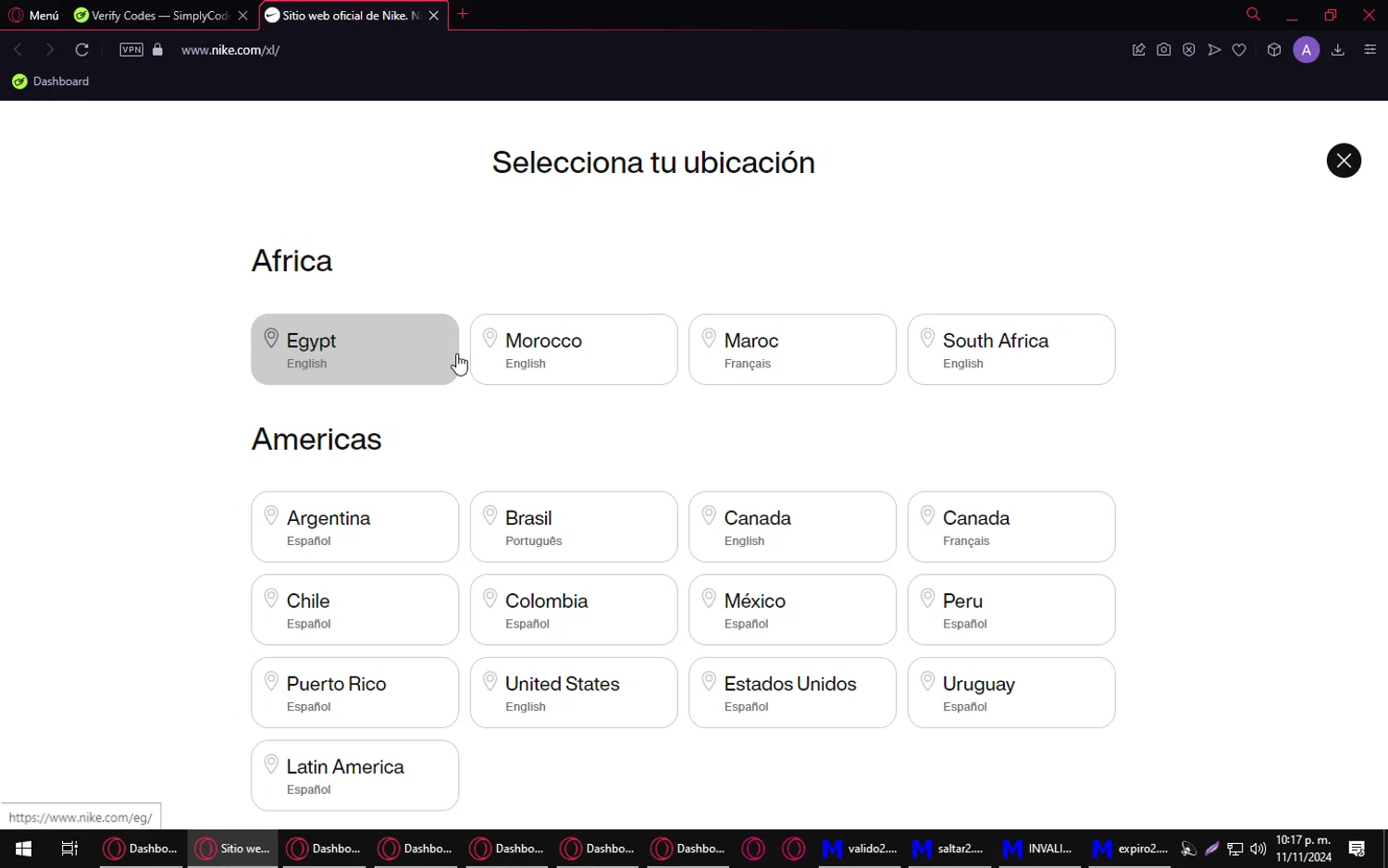
Task: Pick Canada Français location
Action: coord(1011,527)
